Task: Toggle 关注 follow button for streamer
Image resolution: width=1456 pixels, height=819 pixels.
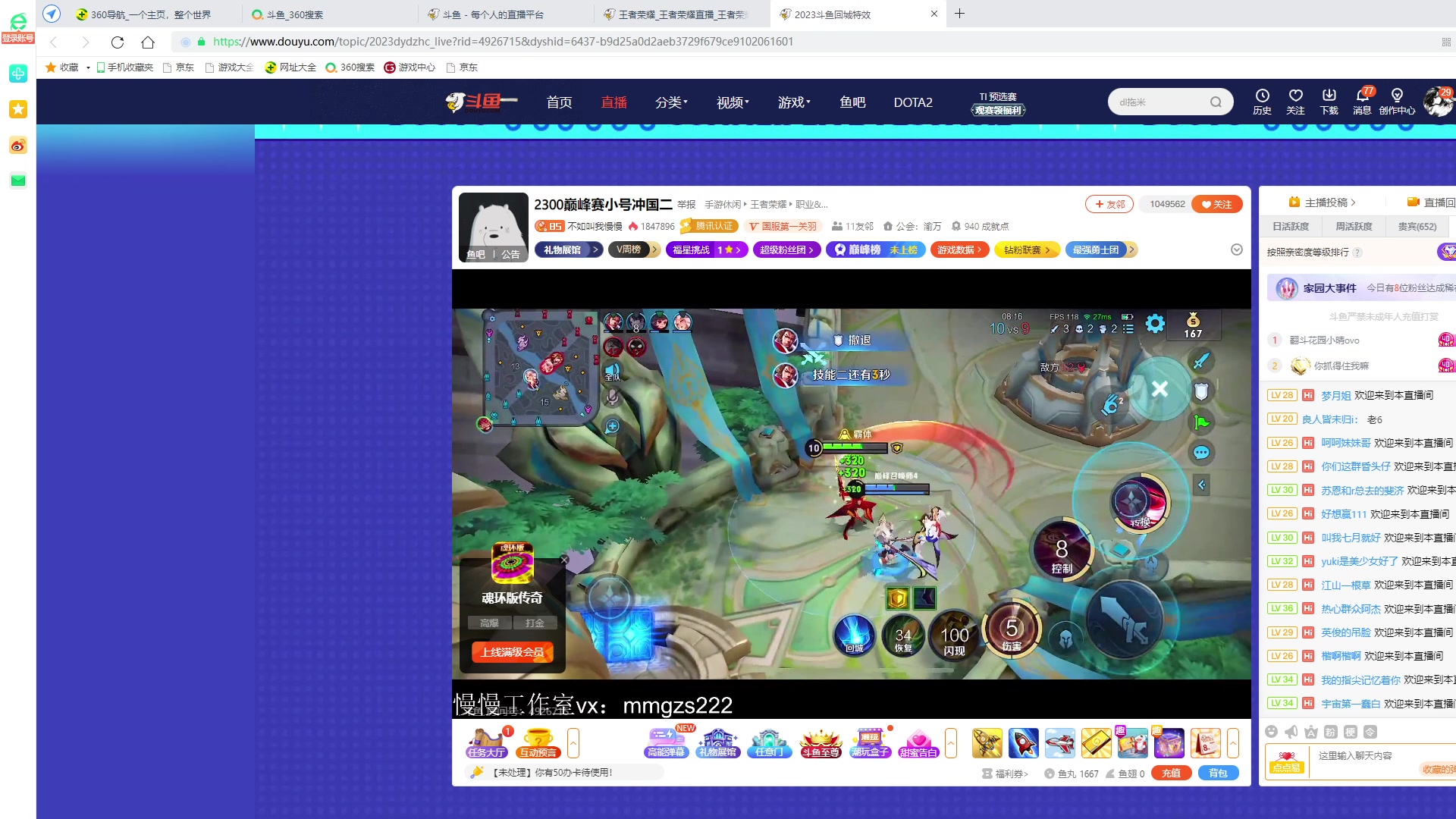Action: pos(1217,204)
